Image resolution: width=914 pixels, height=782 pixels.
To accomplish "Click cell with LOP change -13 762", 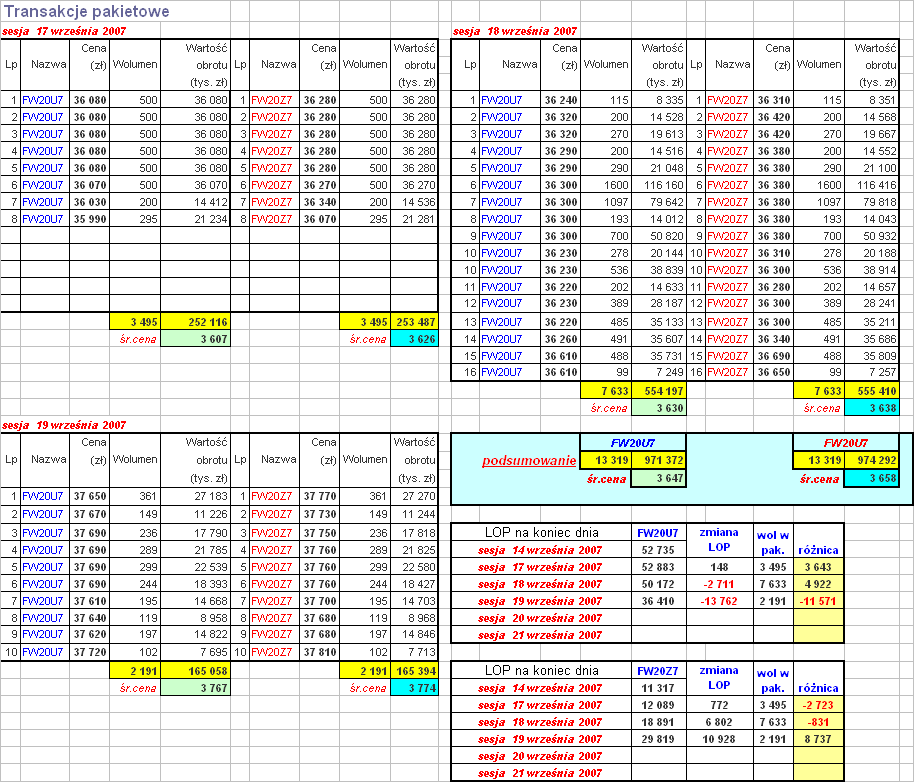I will pos(719,601).
